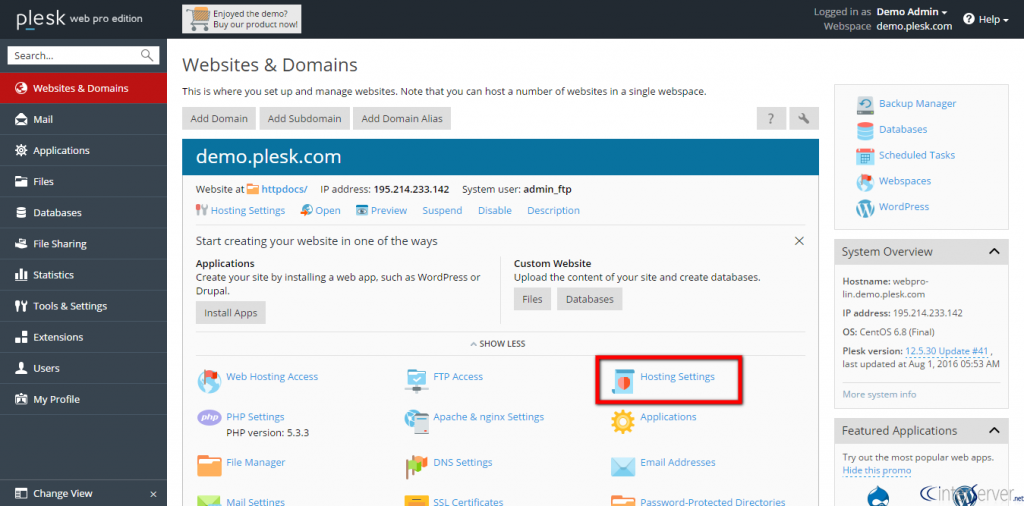Open the Help dropdown menu
This screenshot has width=1024, height=506.
(x=986, y=19)
